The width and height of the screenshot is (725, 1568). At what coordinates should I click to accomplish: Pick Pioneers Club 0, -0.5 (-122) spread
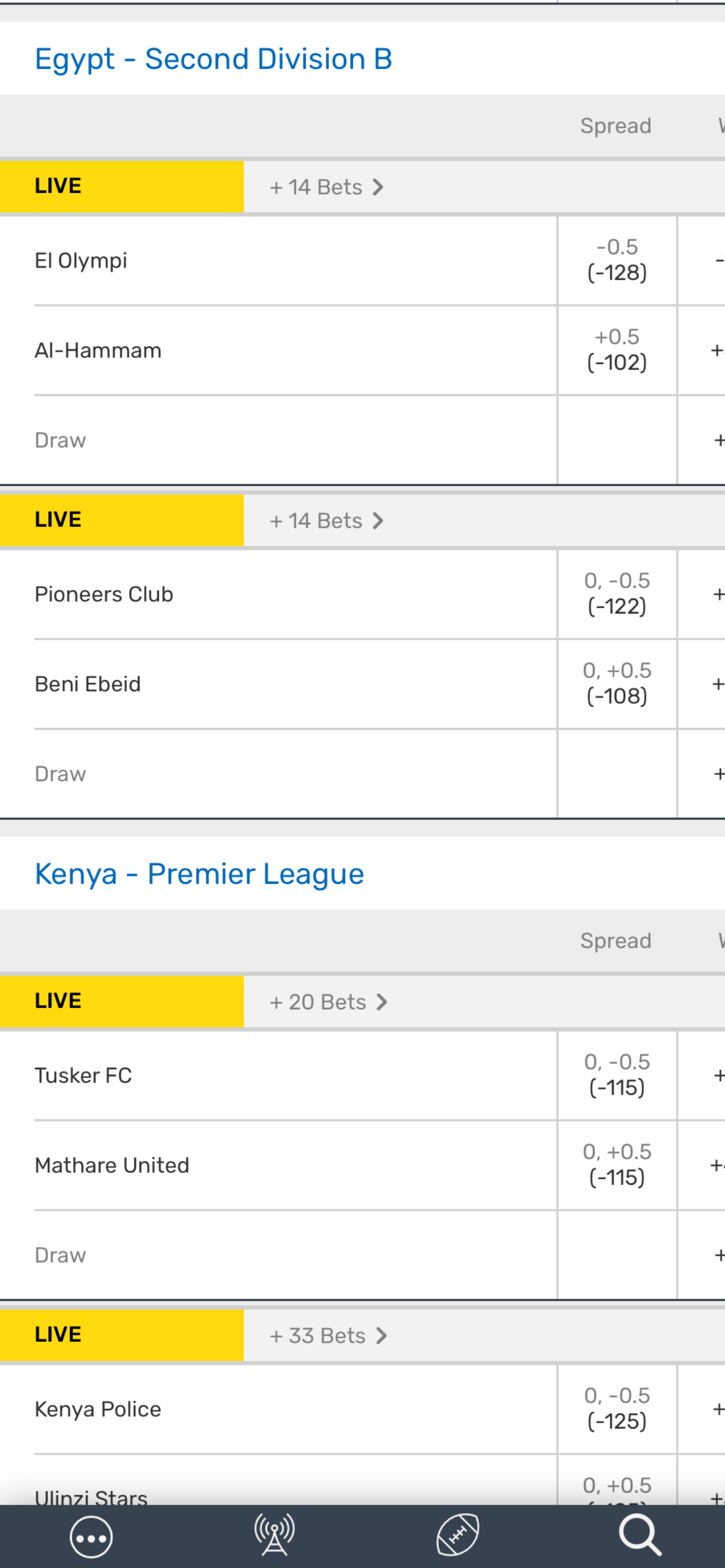click(617, 593)
